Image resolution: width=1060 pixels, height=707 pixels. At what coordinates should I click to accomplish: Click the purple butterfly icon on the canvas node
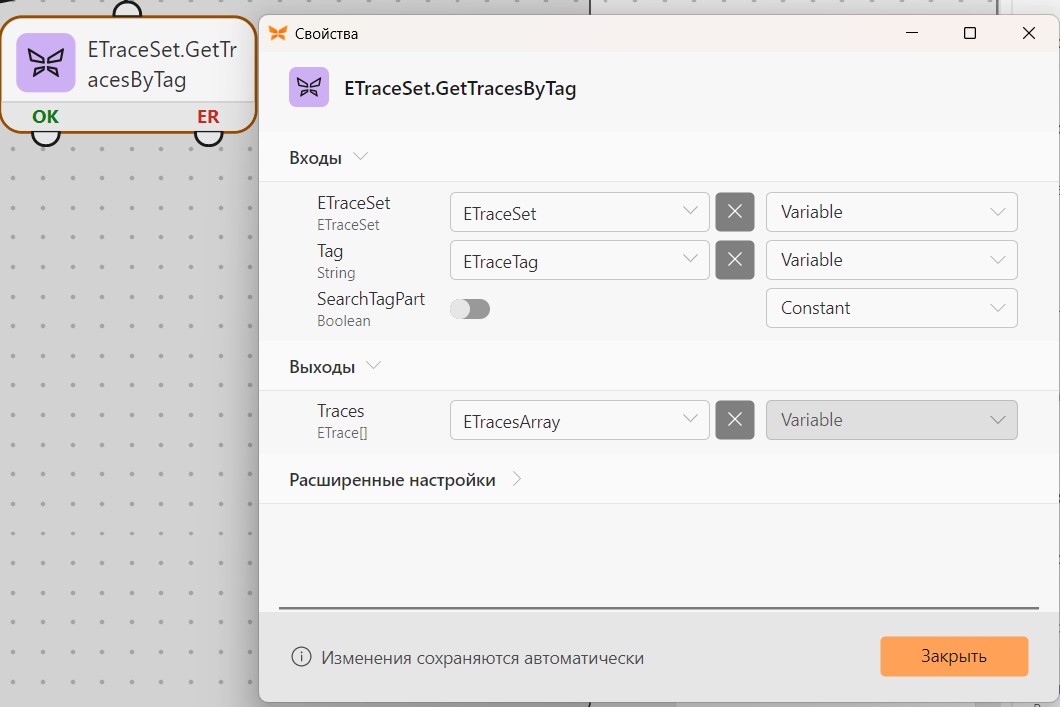45,62
